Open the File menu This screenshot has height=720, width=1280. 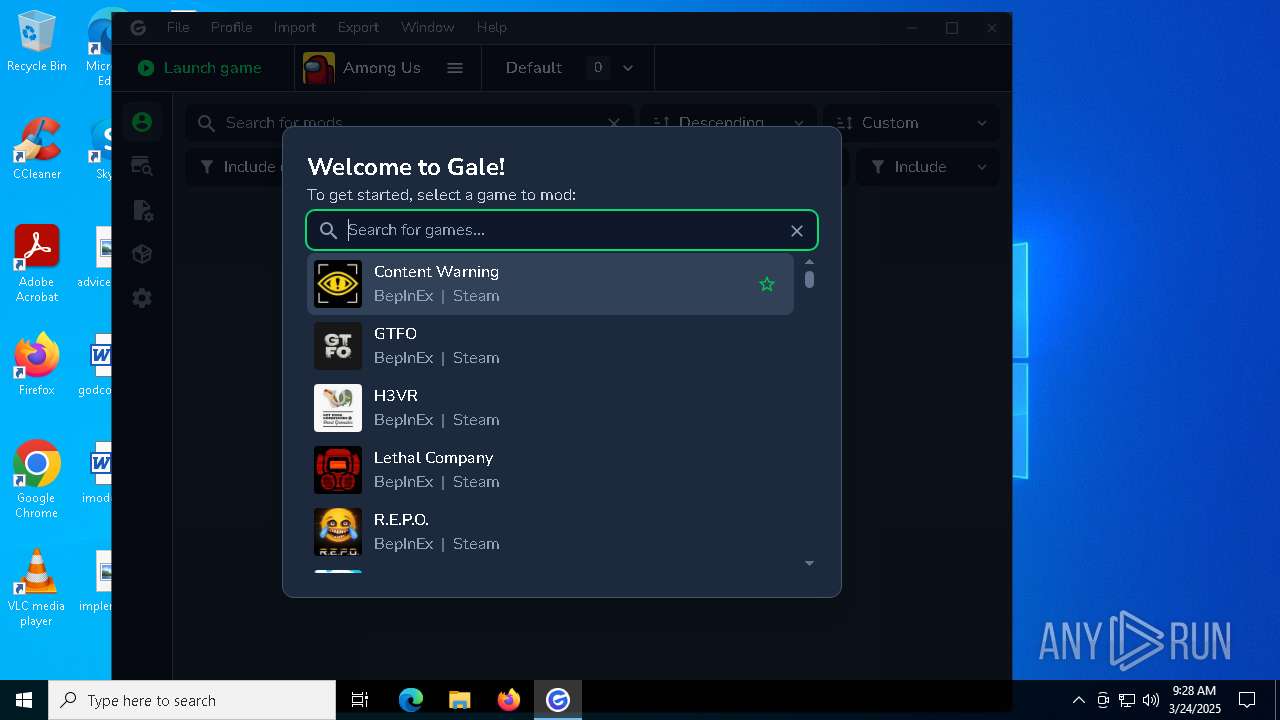(x=178, y=28)
